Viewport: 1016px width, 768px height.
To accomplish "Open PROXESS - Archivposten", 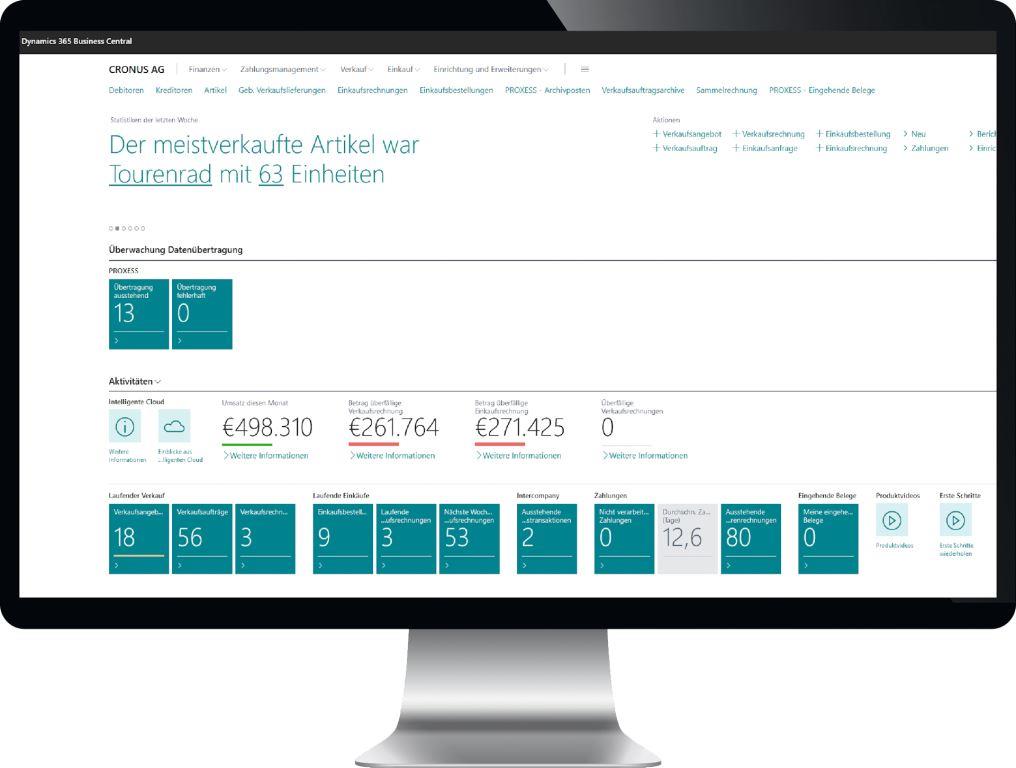I will [548, 90].
